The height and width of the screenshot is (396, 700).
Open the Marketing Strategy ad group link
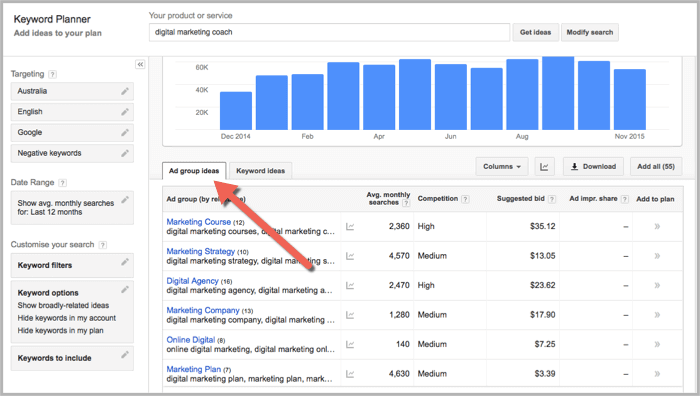(200, 251)
